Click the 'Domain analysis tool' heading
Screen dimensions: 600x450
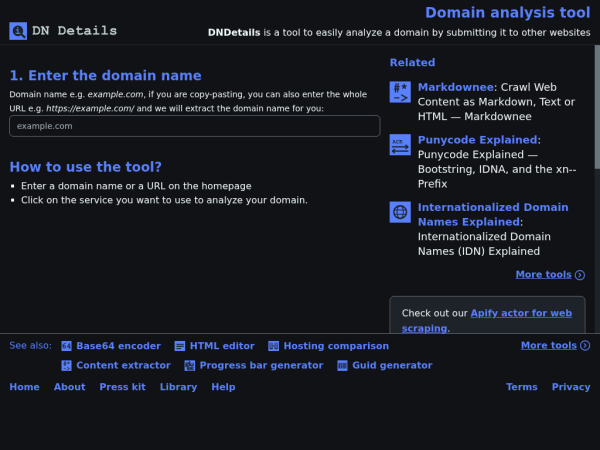pos(508,13)
